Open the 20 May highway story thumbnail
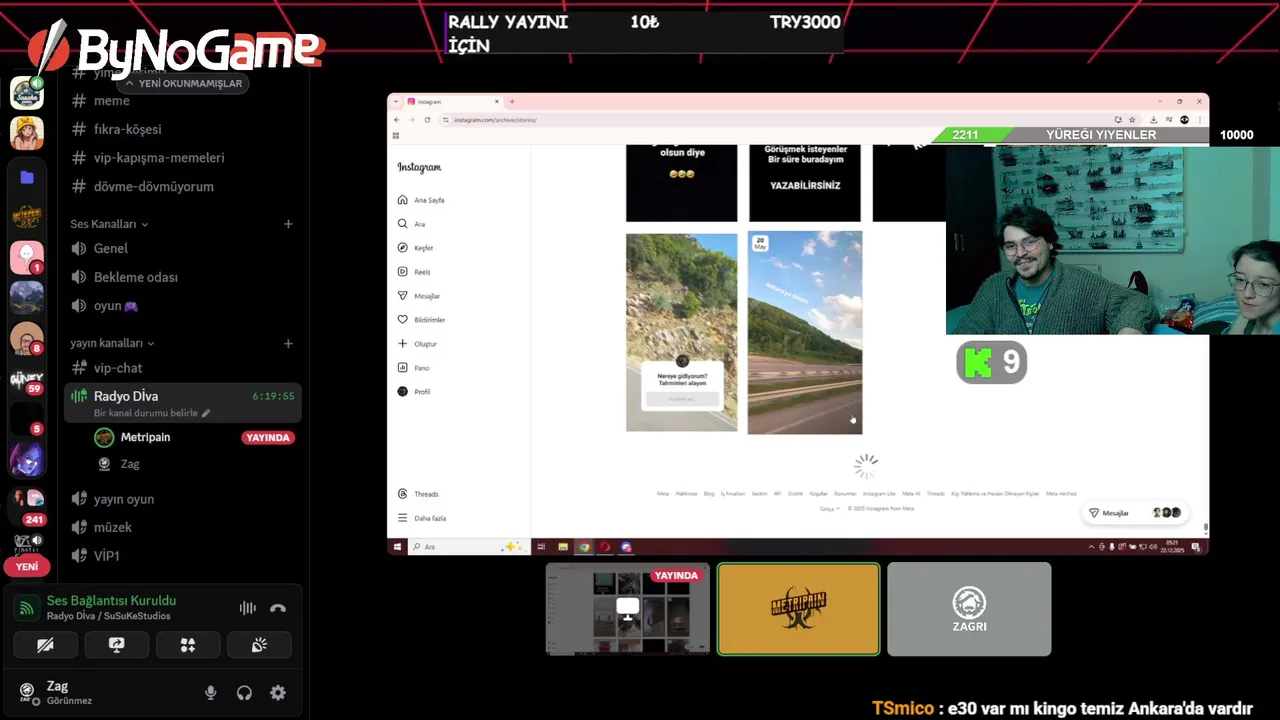The width and height of the screenshot is (1280, 720). (805, 333)
